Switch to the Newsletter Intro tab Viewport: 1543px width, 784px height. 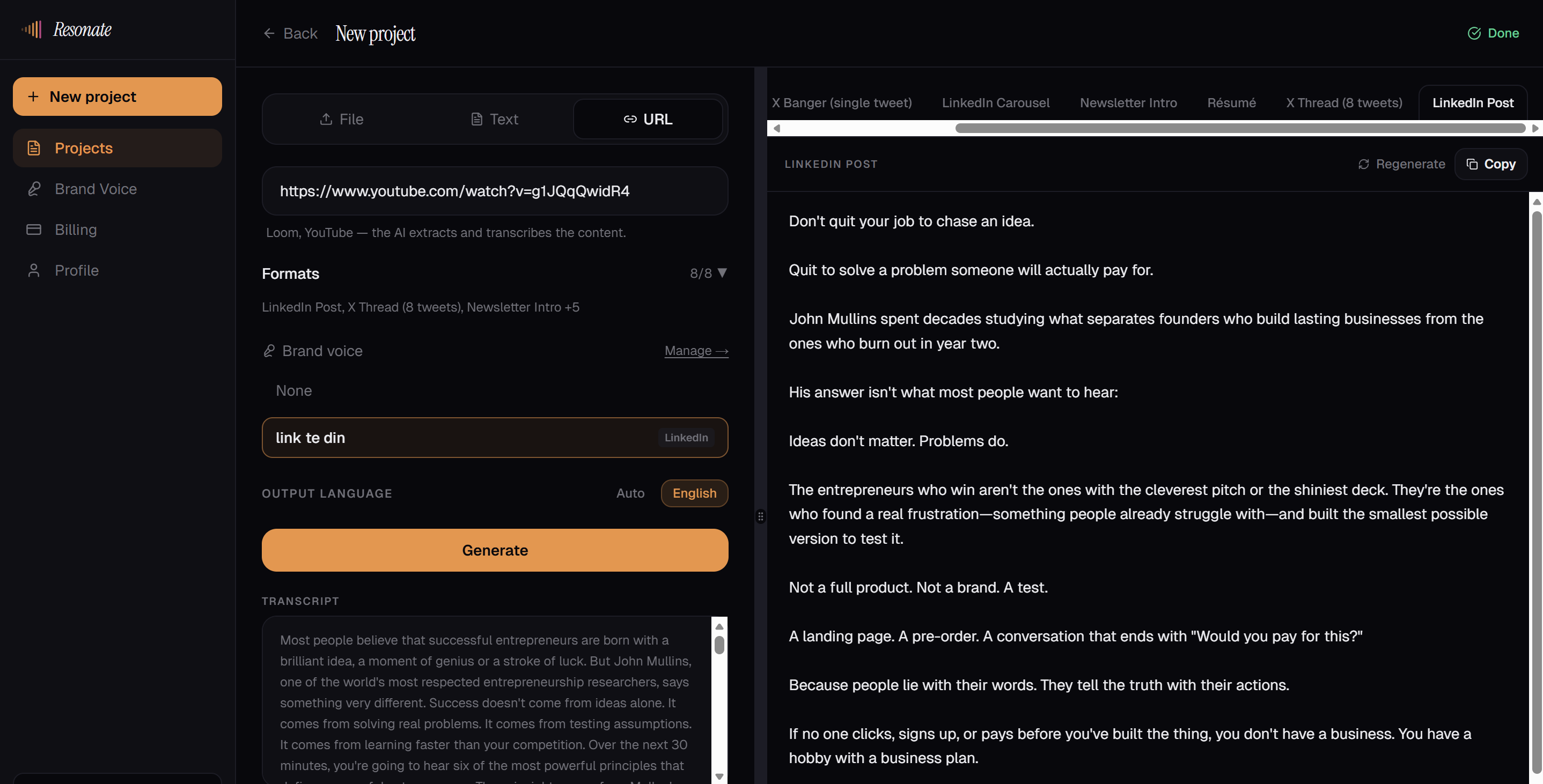[x=1128, y=103]
